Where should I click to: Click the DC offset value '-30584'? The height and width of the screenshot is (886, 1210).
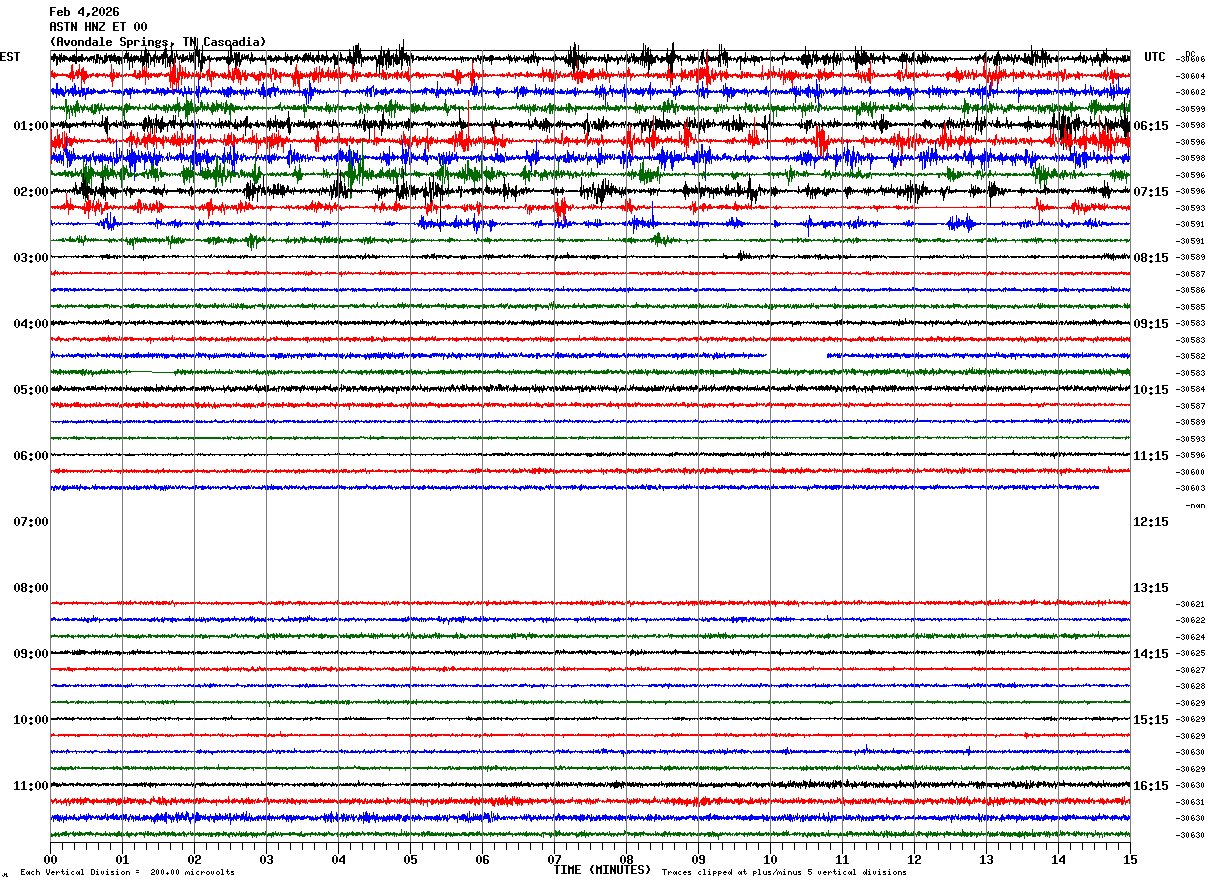[1191, 389]
